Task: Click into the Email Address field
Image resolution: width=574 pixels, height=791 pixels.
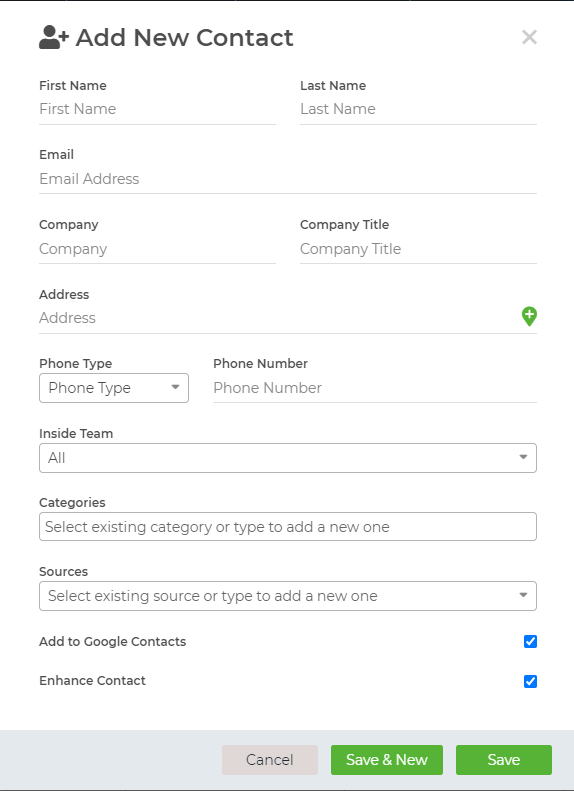Action: coord(288,179)
